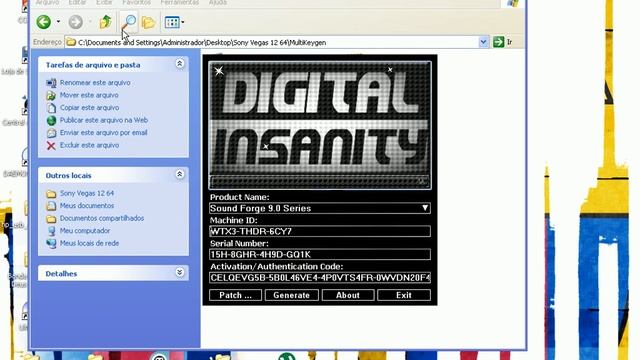Go up one folder level
Screen dimensions: 640x360
(105, 22)
